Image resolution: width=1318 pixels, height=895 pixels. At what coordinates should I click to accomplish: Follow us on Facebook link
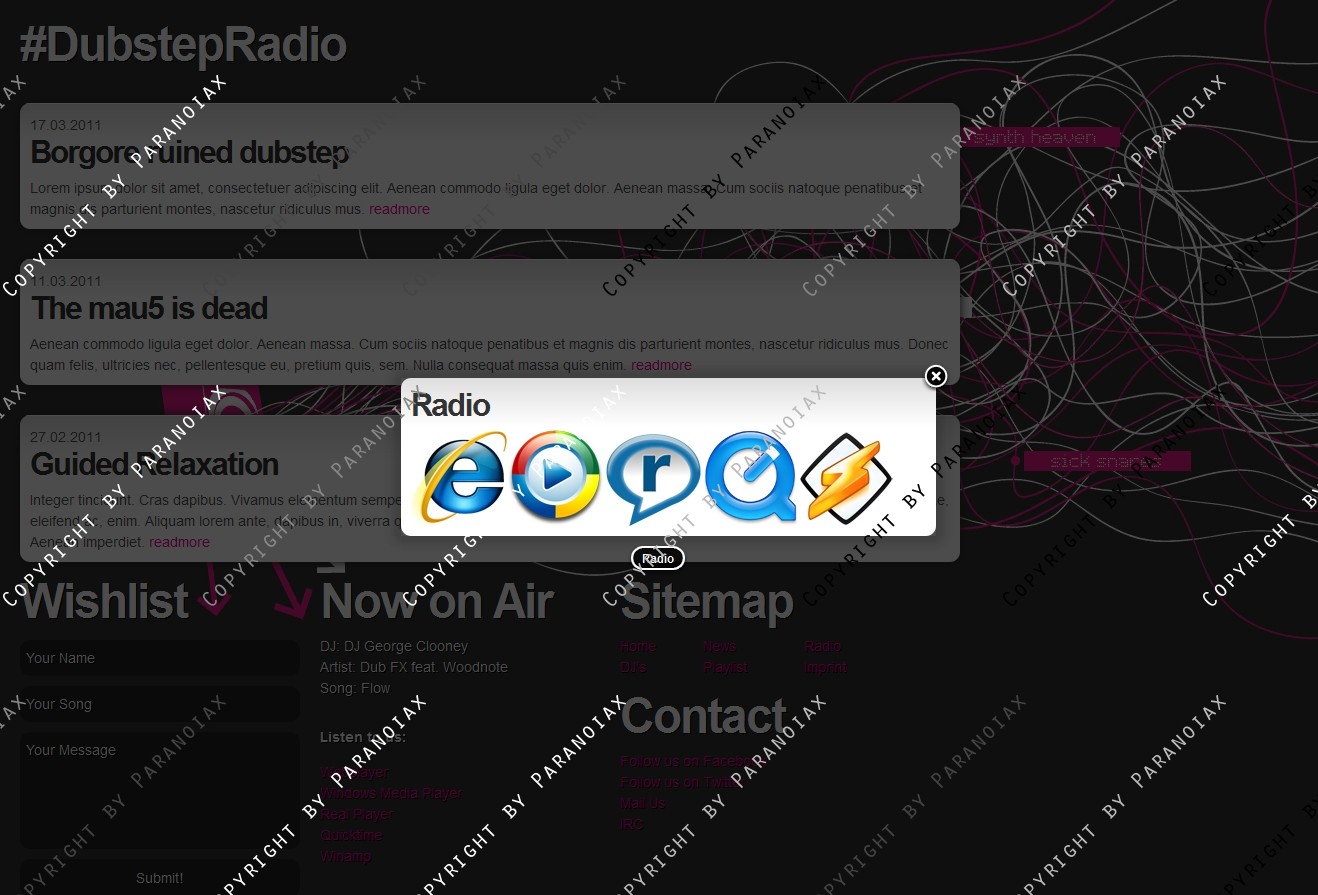(x=690, y=761)
